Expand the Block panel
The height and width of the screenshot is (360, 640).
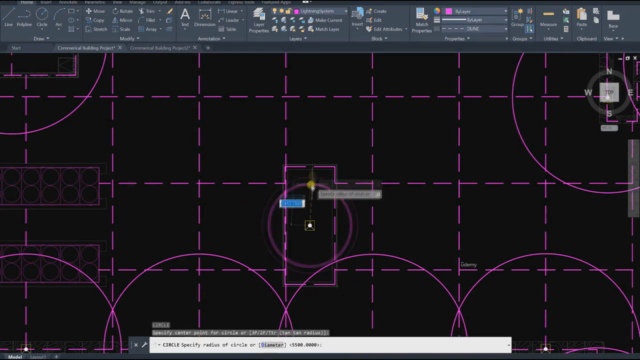click(x=379, y=38)
